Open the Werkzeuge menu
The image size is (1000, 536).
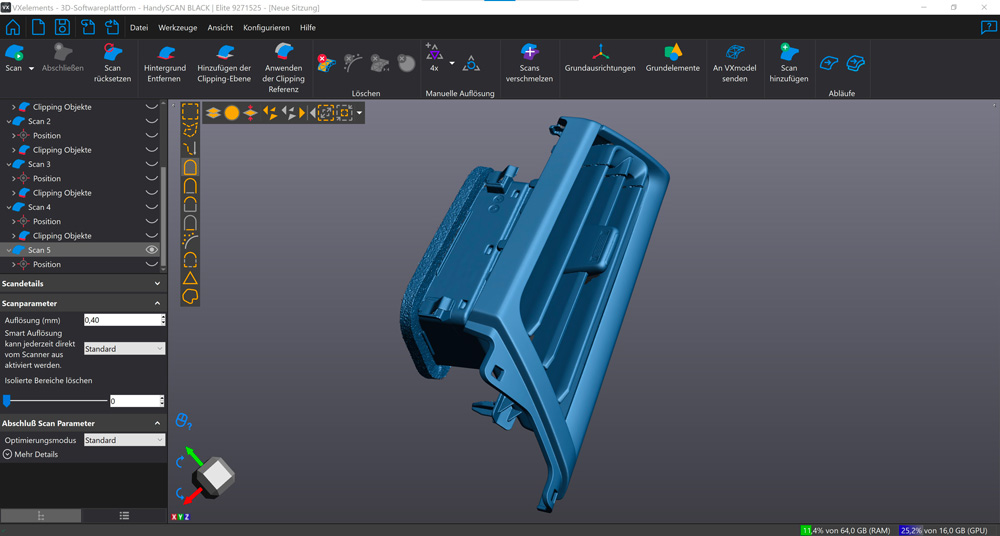click(177, 28)
